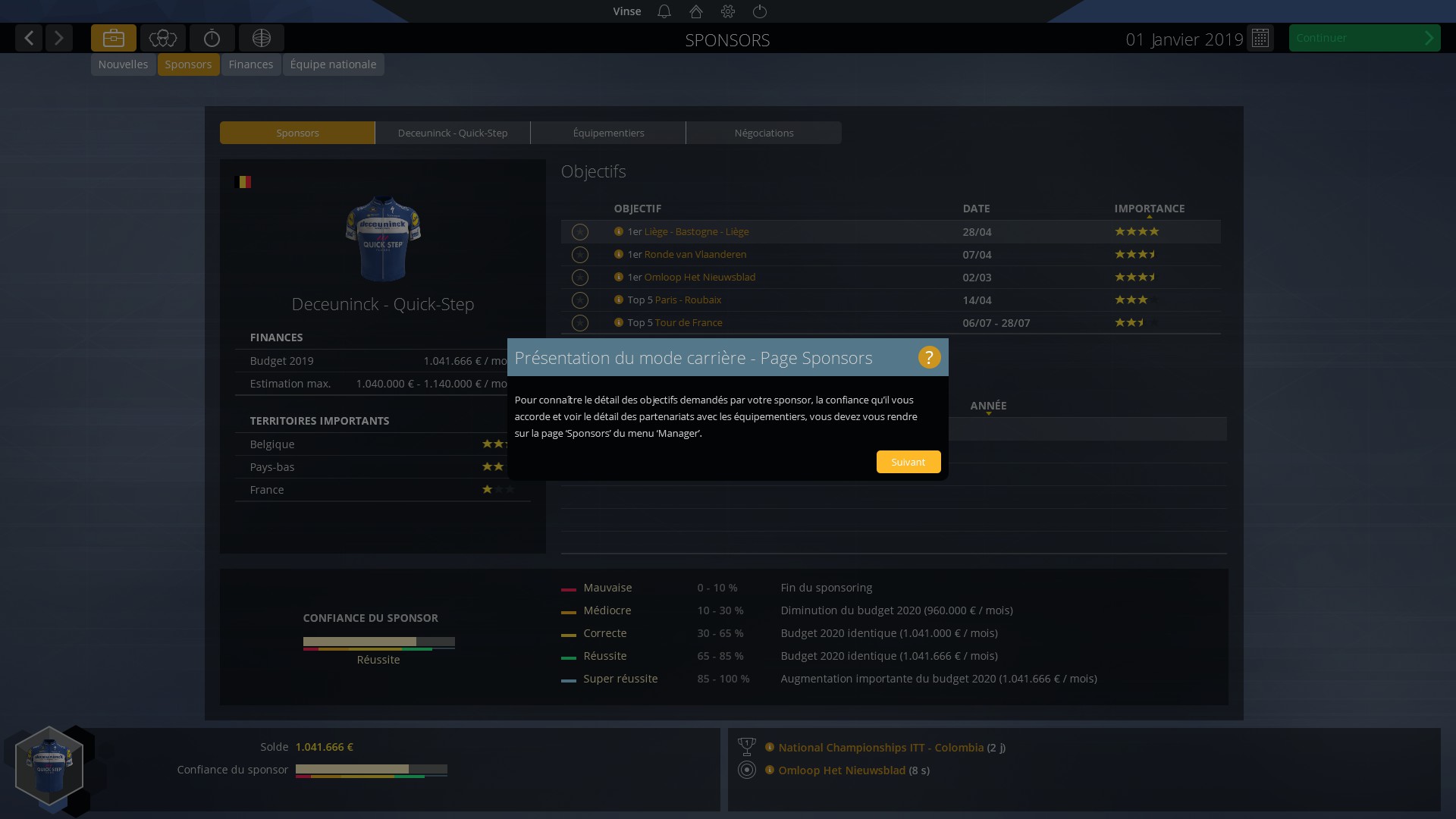
Task: Open the Finances tab
Action: tap(251, 64)
